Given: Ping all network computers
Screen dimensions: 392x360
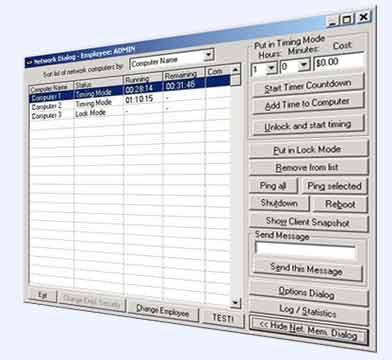Looking at the screenshot, I should (273, 186).
